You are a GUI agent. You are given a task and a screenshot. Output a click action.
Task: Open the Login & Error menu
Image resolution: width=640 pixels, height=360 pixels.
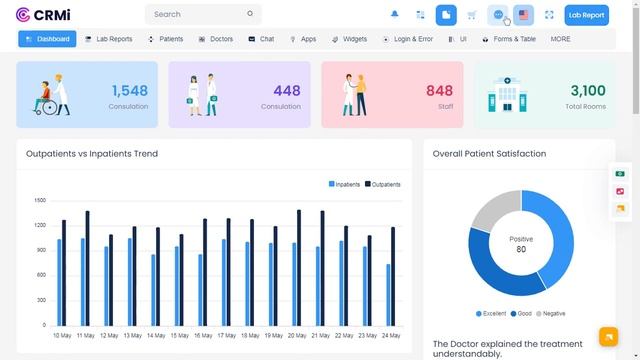click(407, 39)
